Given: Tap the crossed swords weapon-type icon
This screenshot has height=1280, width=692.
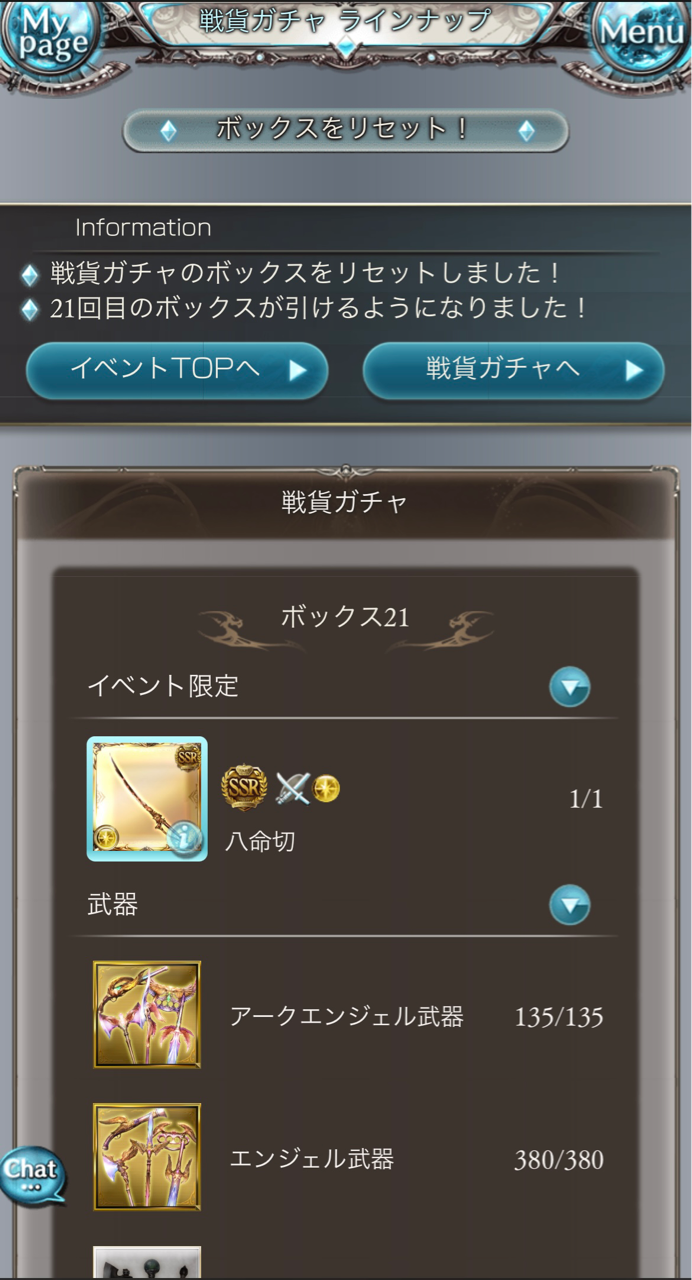Looking at the screenshot, I should click(292, 789).
